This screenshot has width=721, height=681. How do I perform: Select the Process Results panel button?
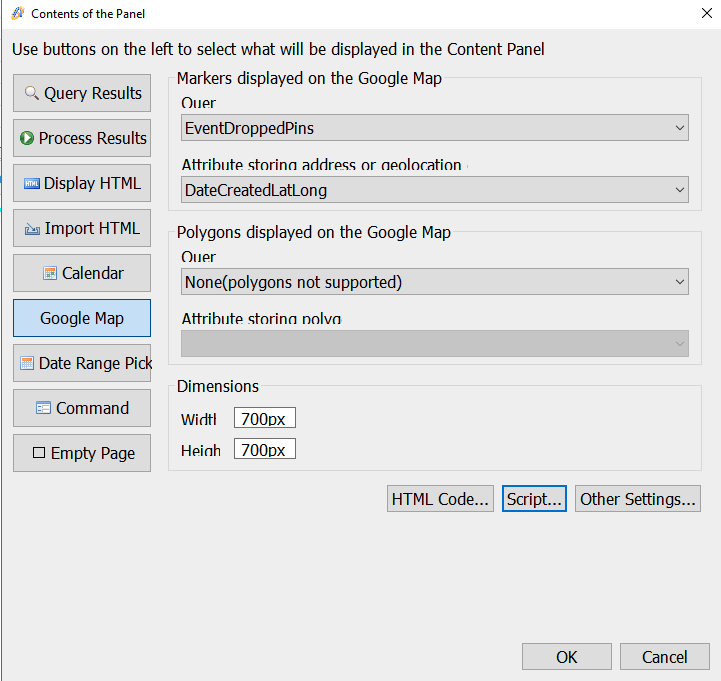[x=82, y=138]
